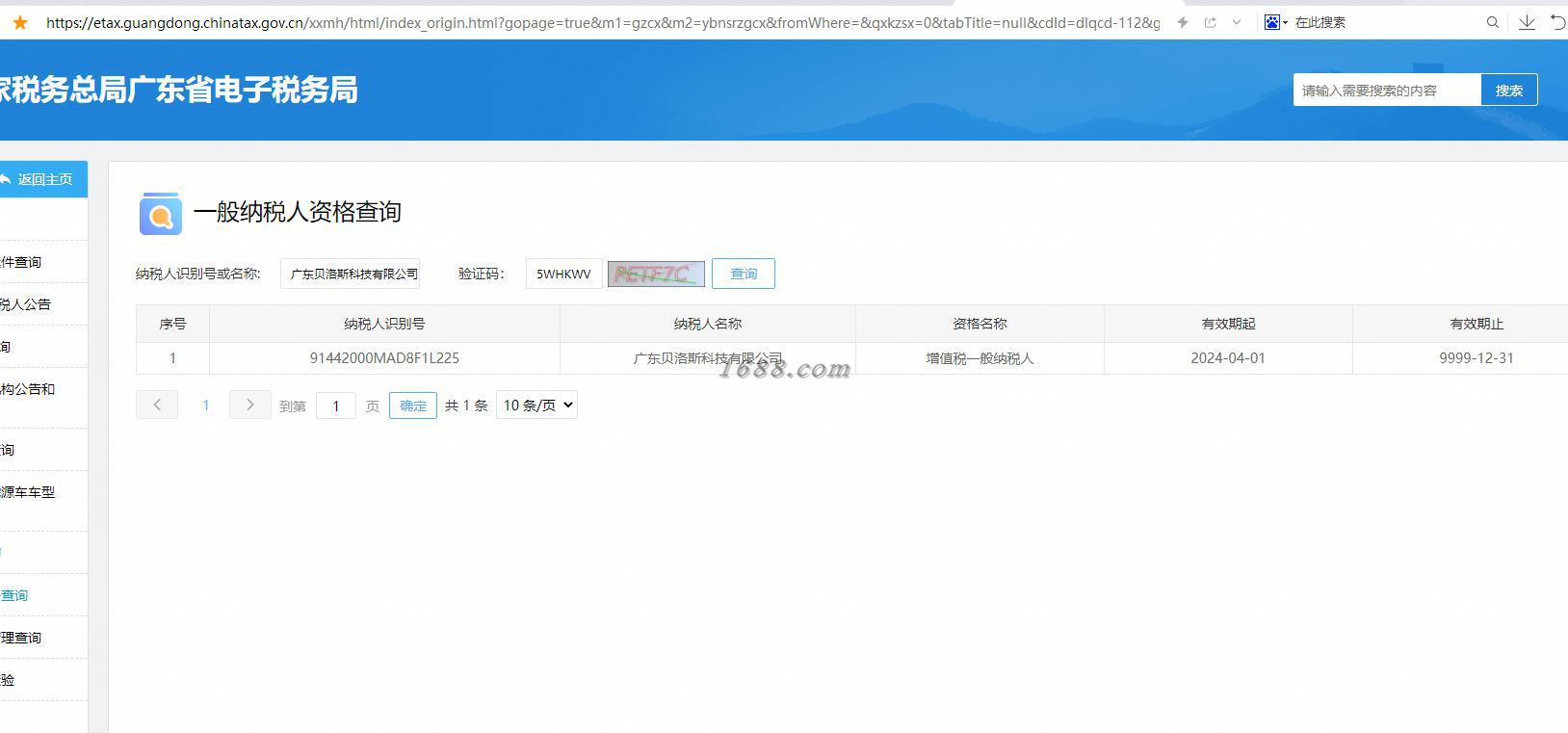The height and width of the screenshot is (733, 1568).
Task: Click the 查询 query button
Action: [x=744, y=274]
